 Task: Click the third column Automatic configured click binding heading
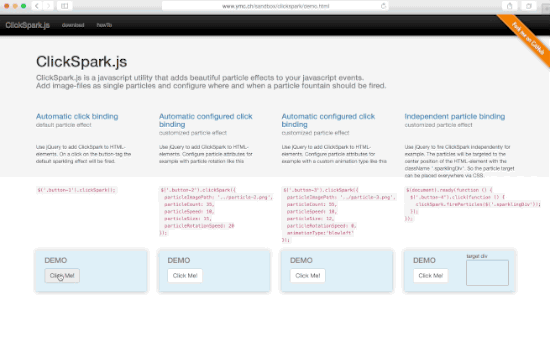(328, 120)
